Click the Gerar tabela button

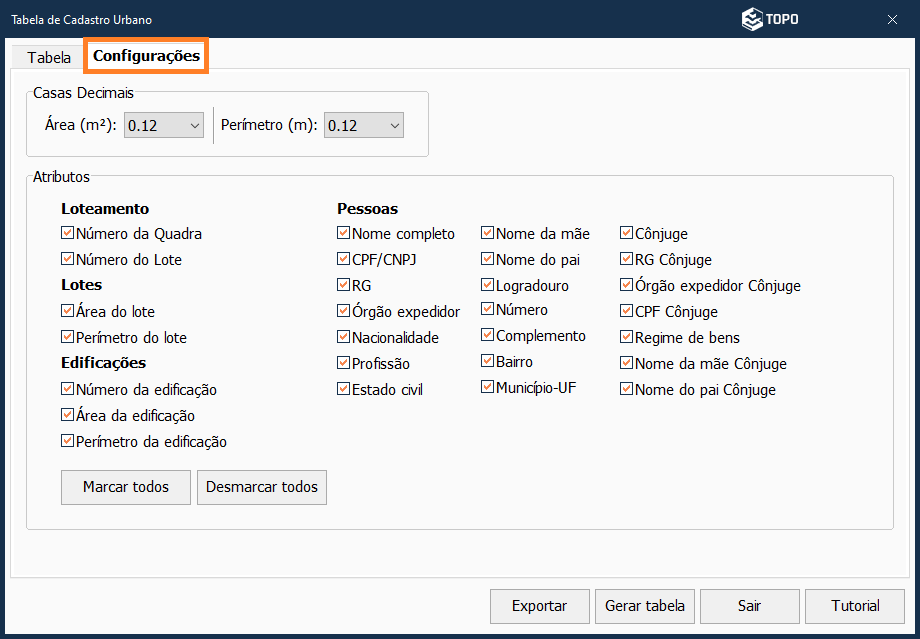pyautogui.click(x=645, y=605)
